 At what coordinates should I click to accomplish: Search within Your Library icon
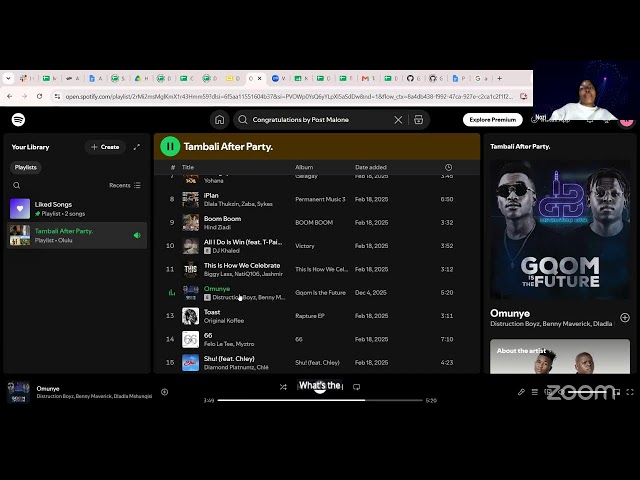pos(16,185)
